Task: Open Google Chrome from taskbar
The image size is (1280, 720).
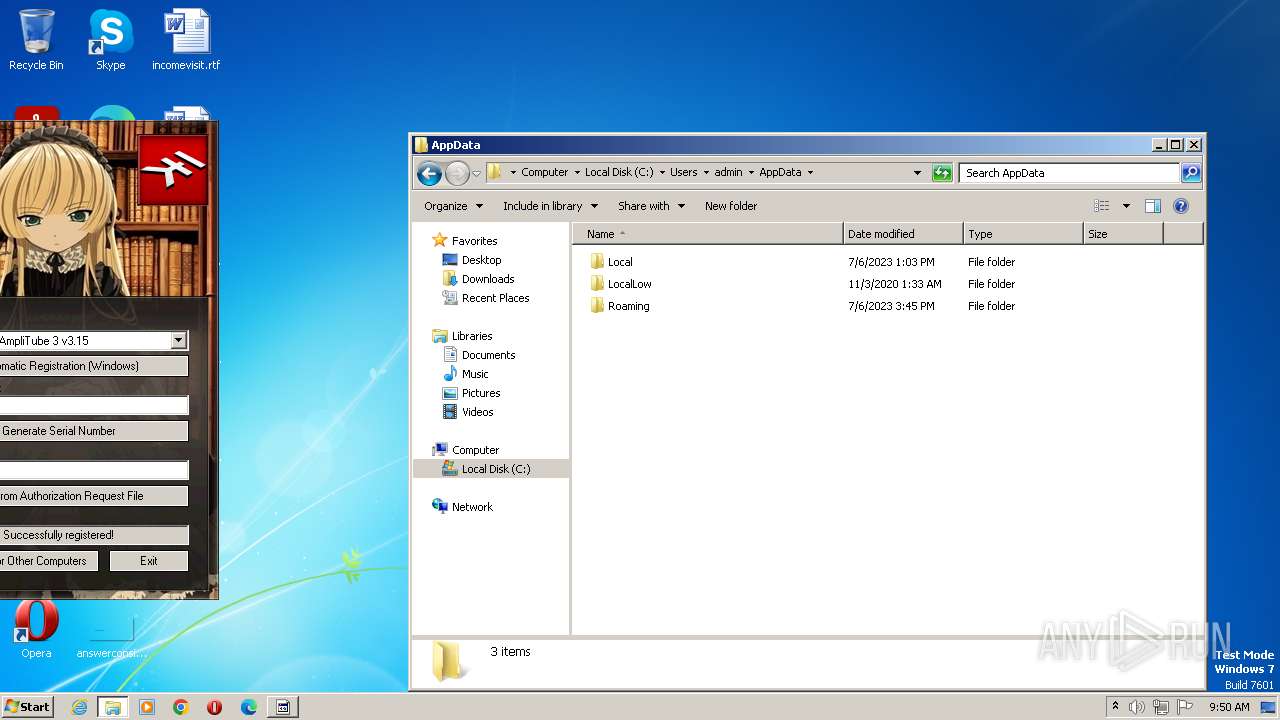Action: point(181,707)
